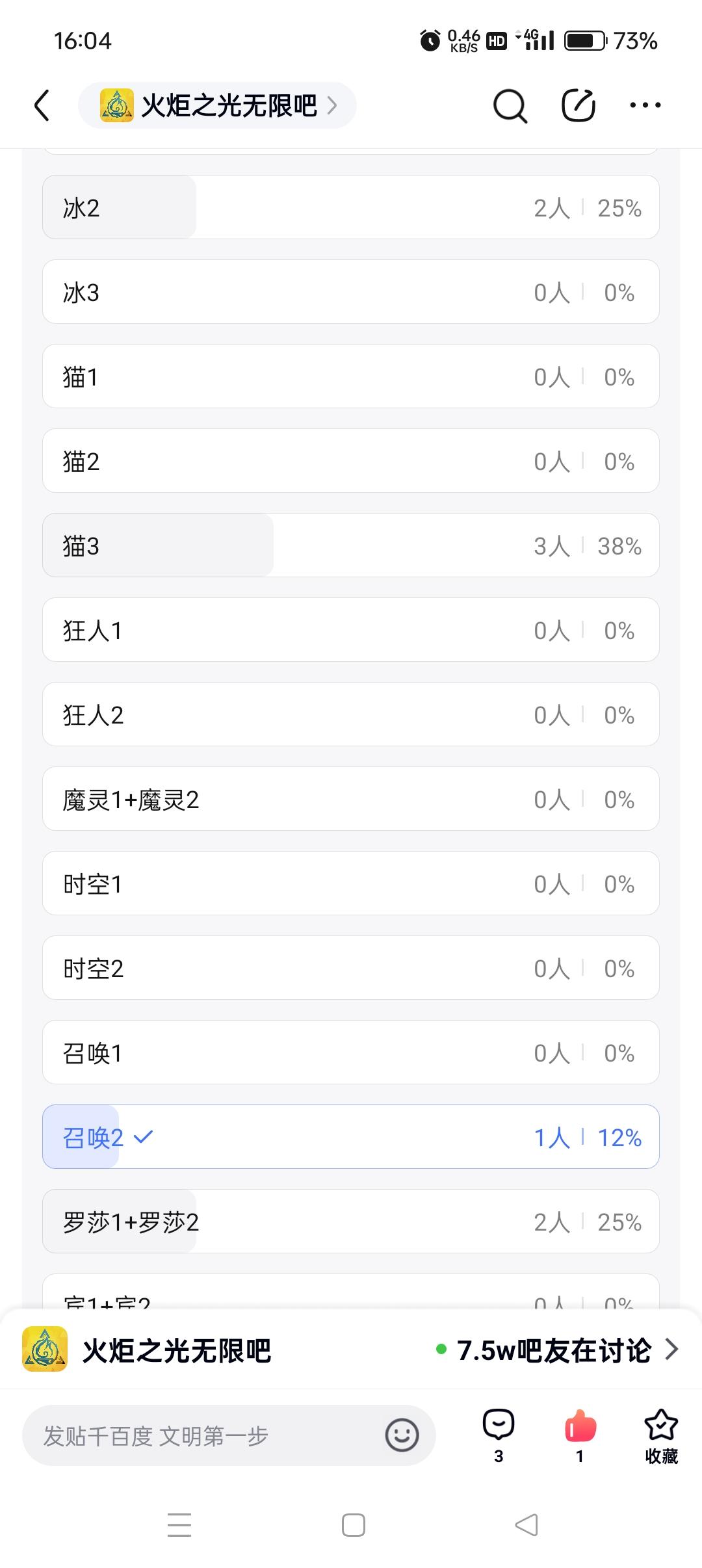The width and height of the screenshot is (702, 1568).
Task: Open the emoji smiley picker
Action: 402,1435
